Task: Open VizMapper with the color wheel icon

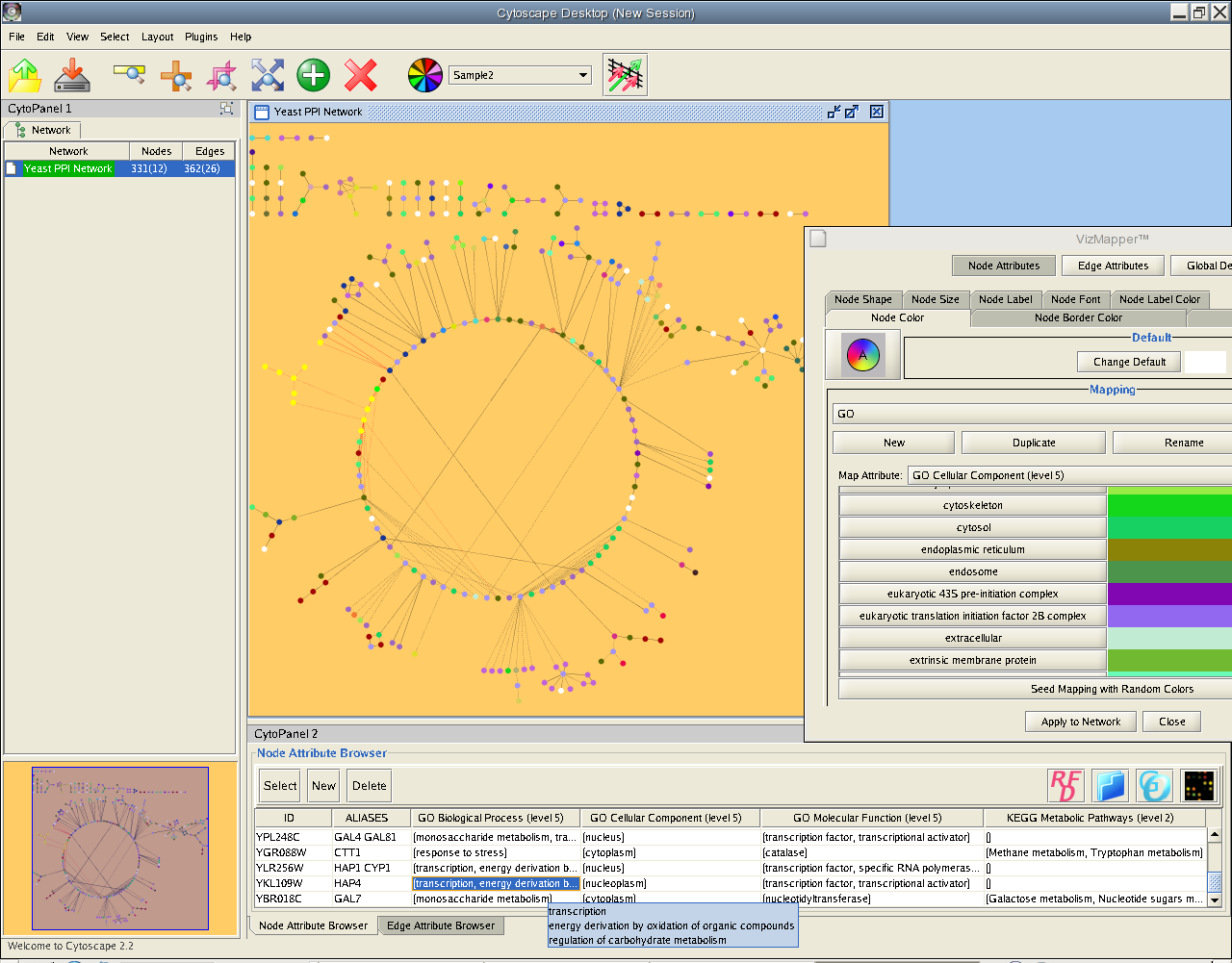Action: point(424,75)
